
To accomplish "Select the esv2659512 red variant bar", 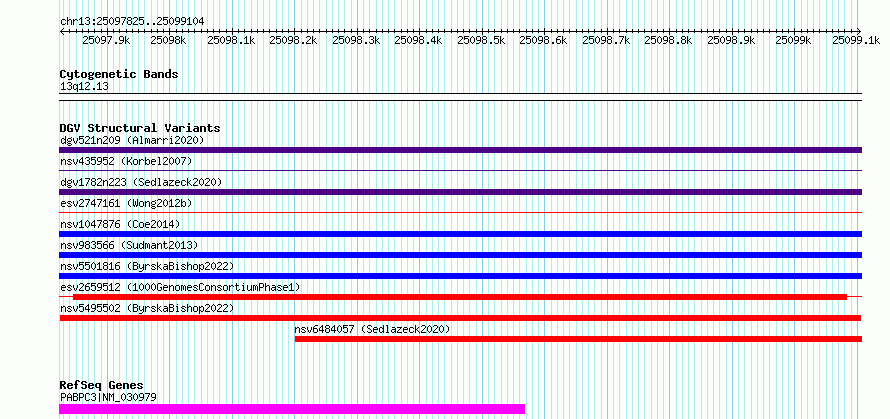I will click(460, 297).
